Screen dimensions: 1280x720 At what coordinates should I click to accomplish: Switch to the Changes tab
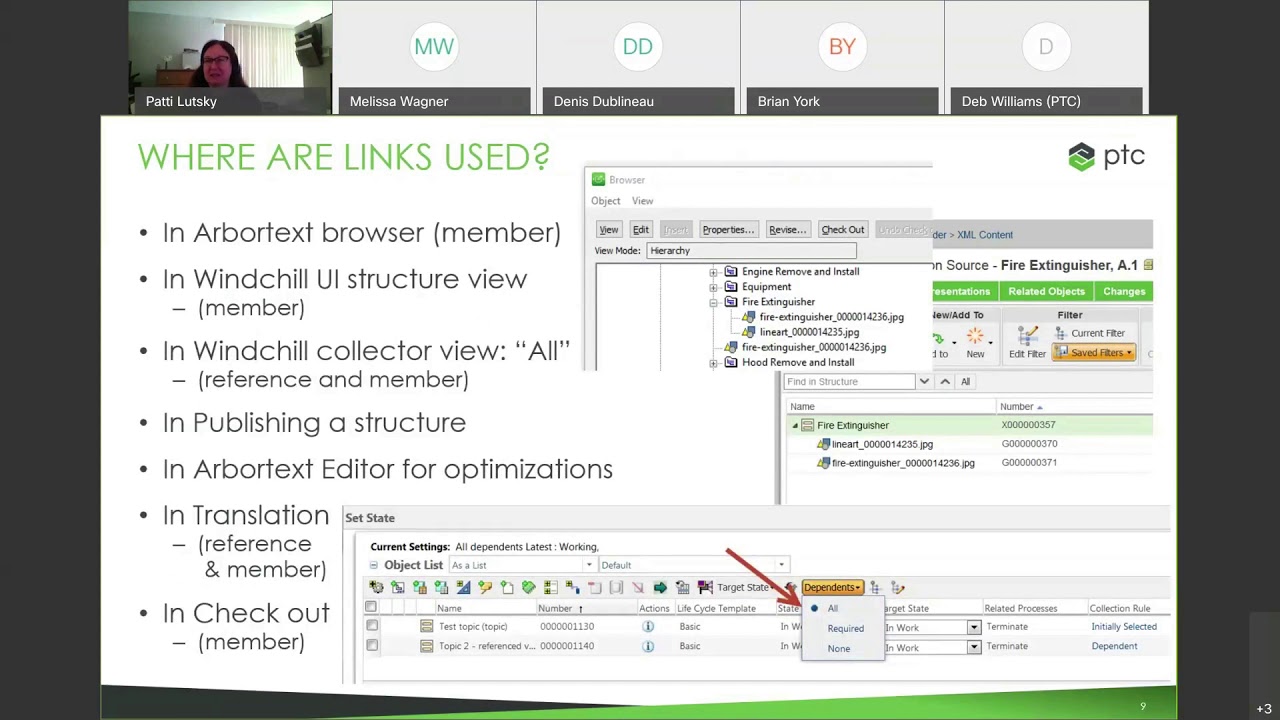coord(1124,292)
